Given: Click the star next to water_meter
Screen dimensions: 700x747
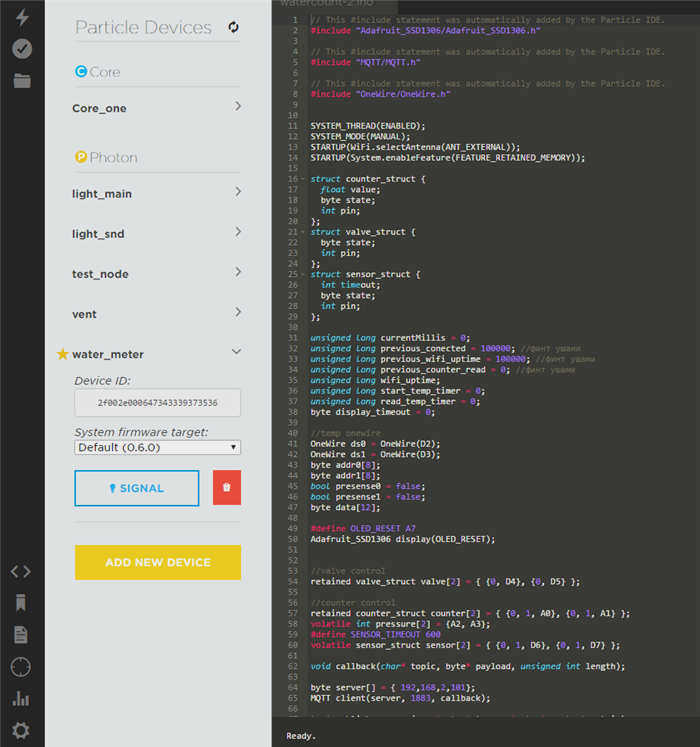Looking at the screenshot, I should [62, 354].
